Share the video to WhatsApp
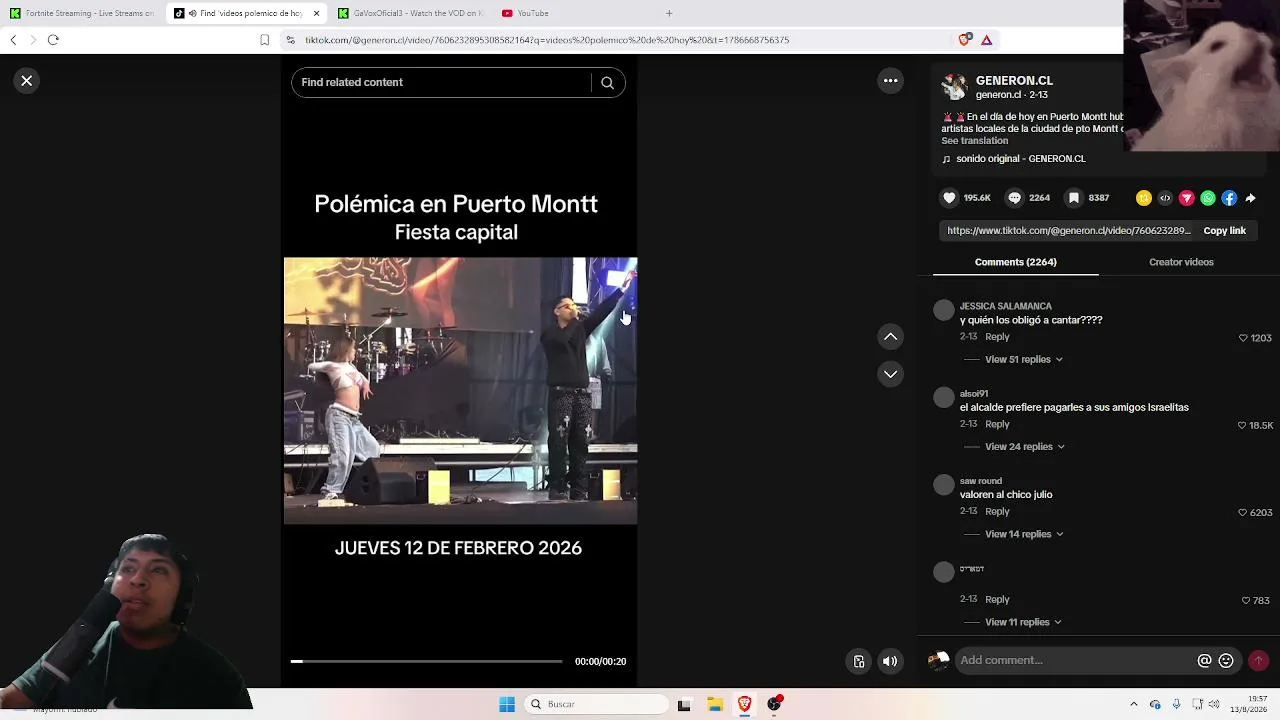1280x720 pixels. click(x=1208, y=198)
